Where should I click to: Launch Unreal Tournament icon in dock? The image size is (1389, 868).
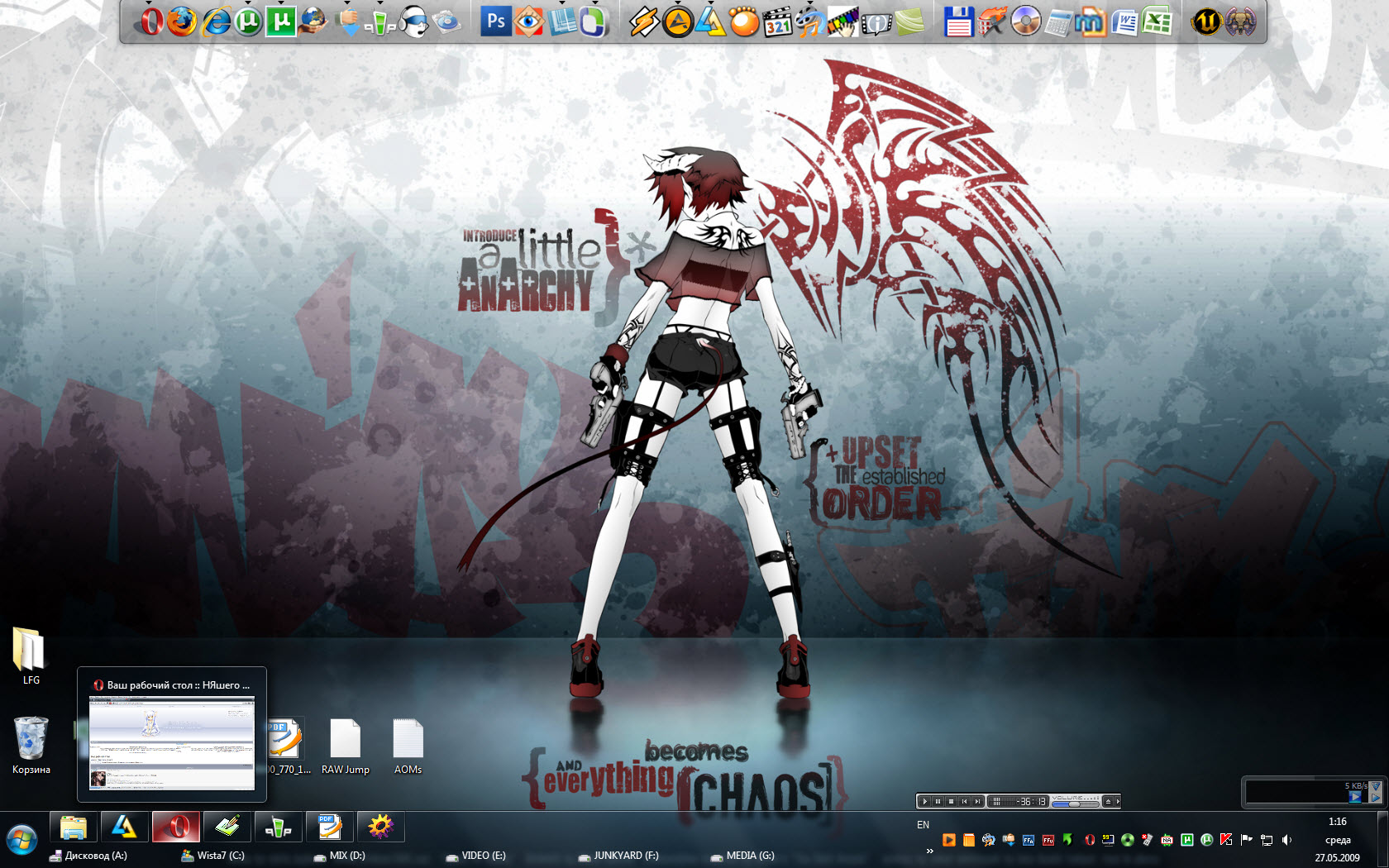(1207, 21)
